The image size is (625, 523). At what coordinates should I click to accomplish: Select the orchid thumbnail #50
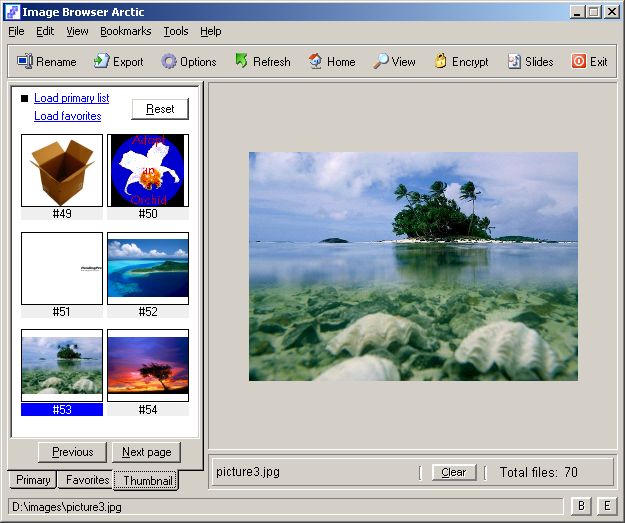click(148, 170)
